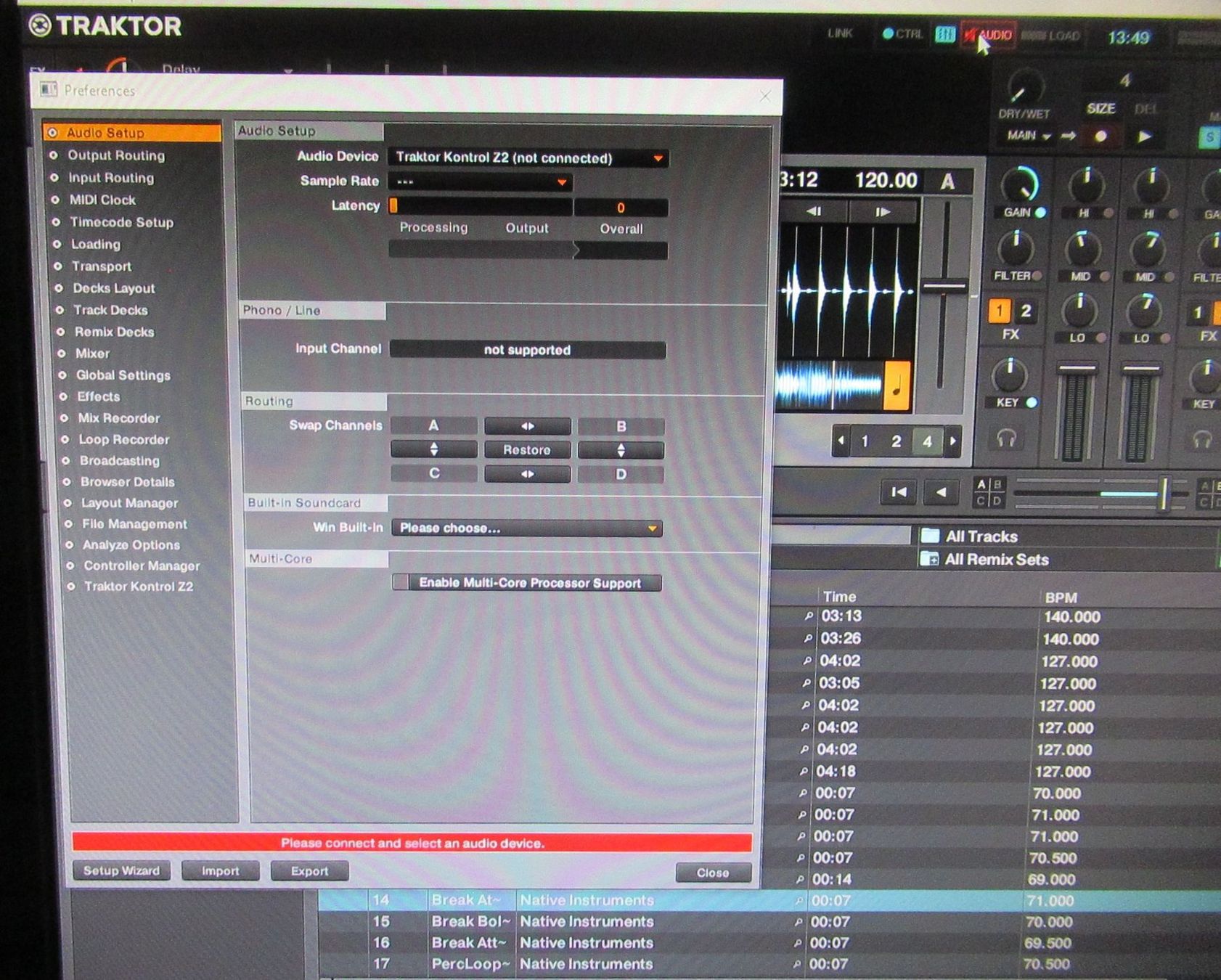Screen dimensions: 1221x980
Task: Click the CTRL indicator in header
Action: click(x=902, y=33)
